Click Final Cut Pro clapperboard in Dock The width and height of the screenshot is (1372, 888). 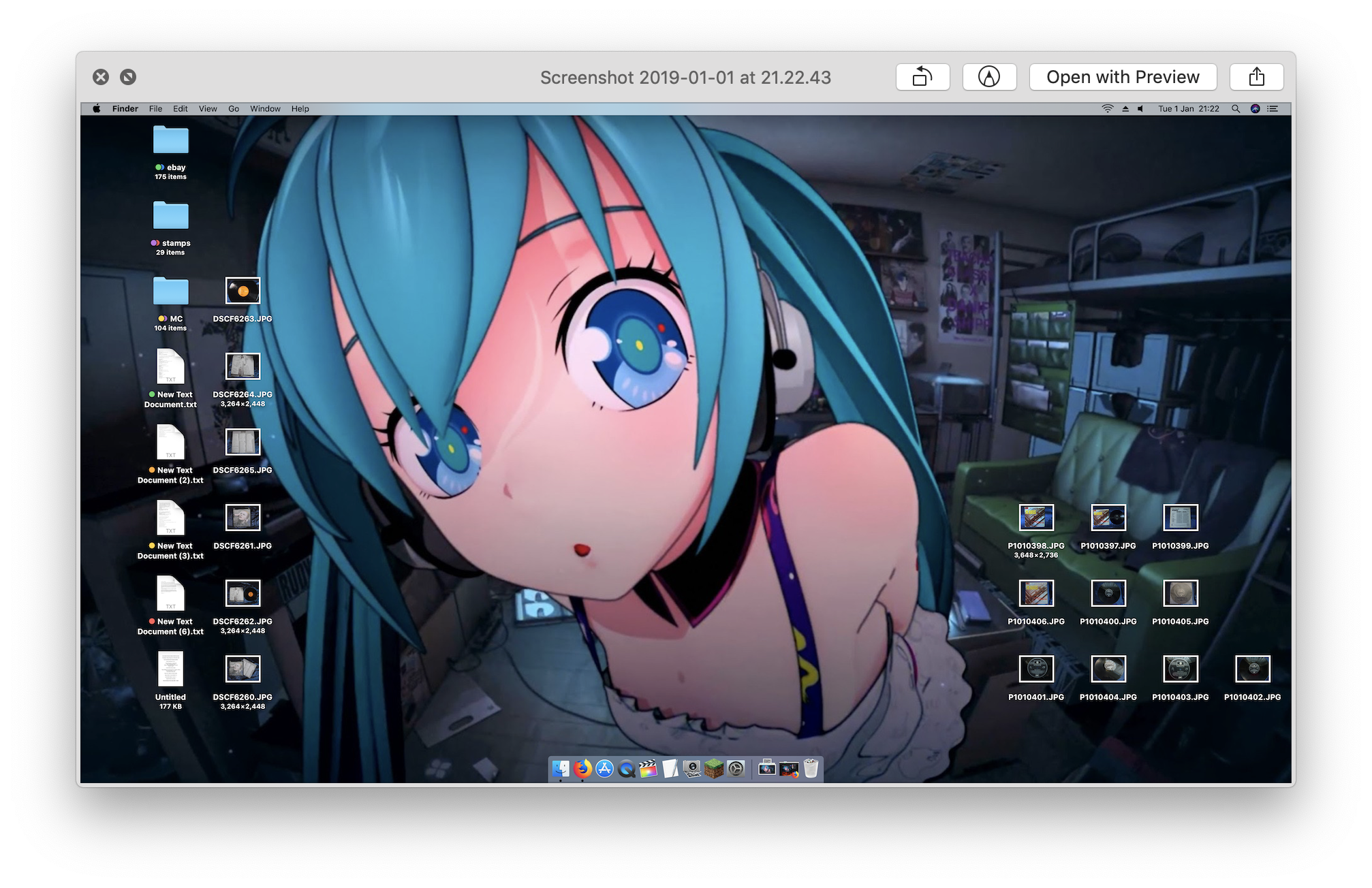point(648,769)
